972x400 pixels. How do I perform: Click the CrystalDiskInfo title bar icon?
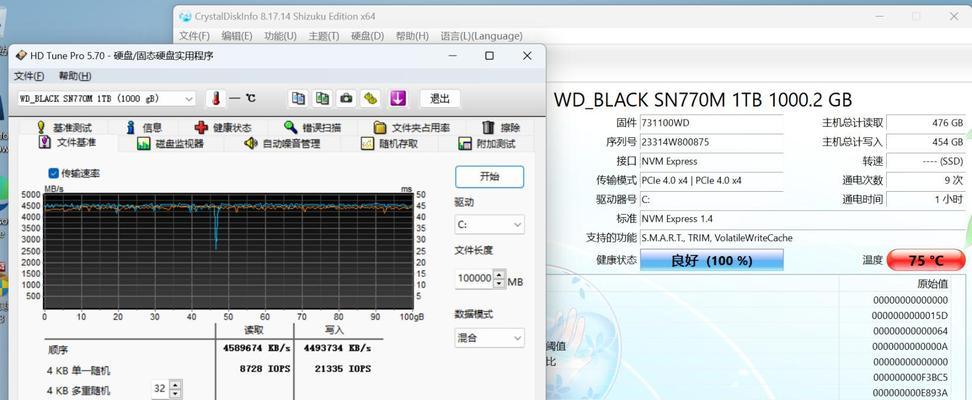tap(185, 17)
